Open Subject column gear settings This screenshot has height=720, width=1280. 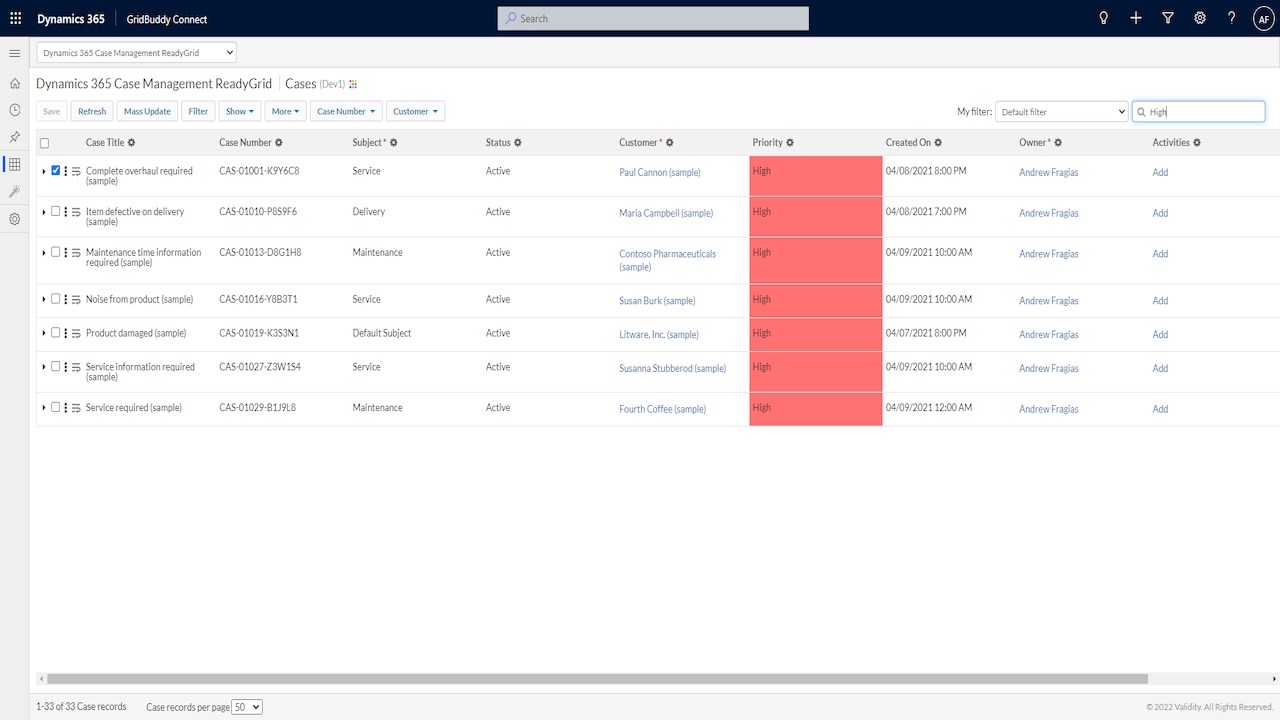394,143
